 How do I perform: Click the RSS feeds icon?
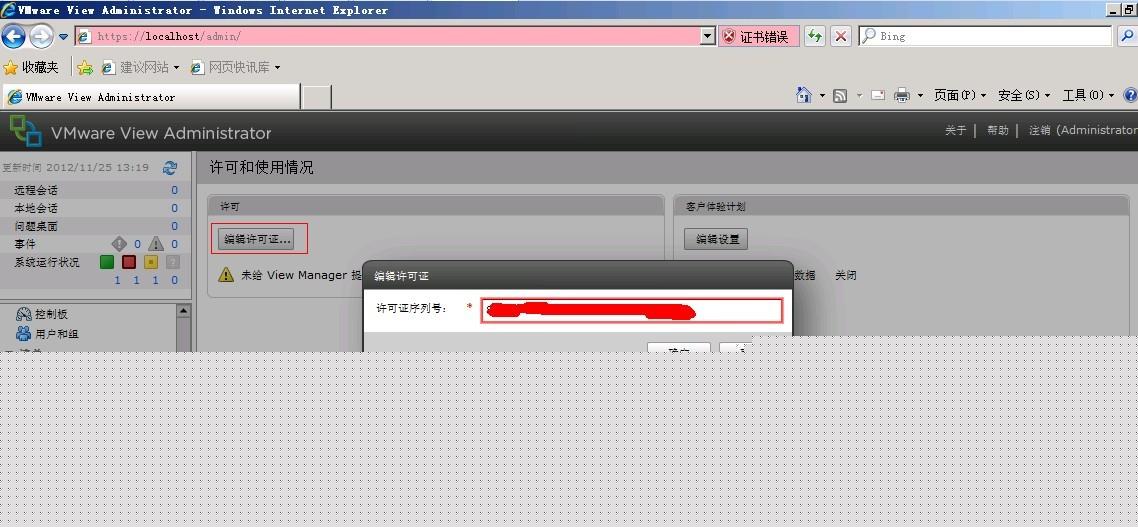[840, 95]
